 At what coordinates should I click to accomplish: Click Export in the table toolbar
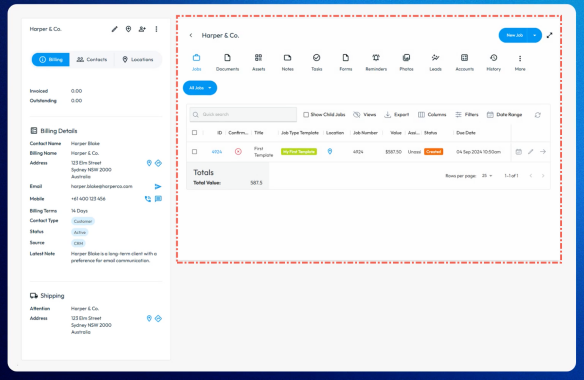[397, 115]
